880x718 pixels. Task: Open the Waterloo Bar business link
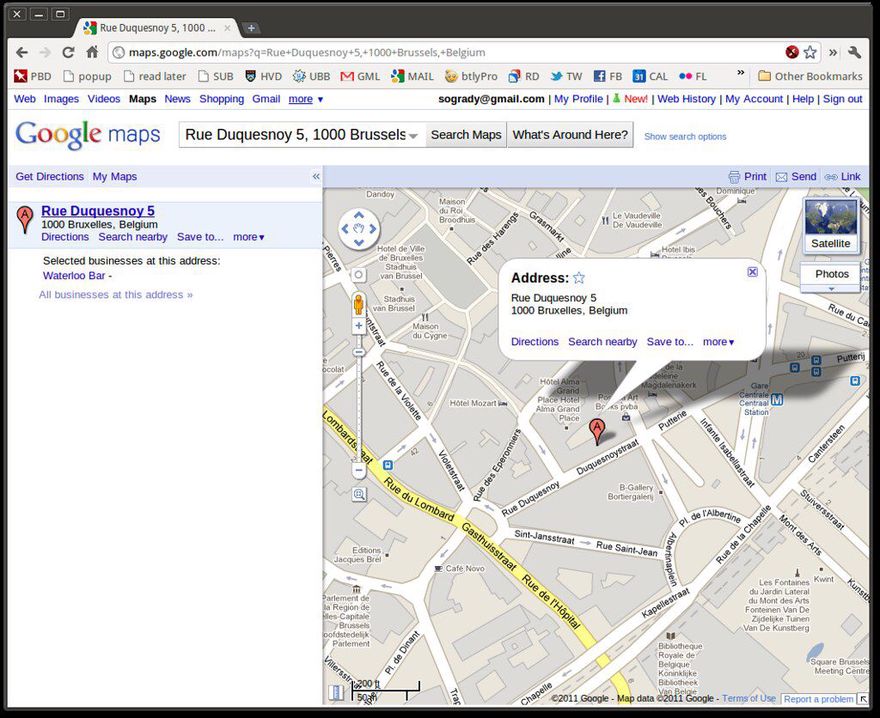pos(74,276)
